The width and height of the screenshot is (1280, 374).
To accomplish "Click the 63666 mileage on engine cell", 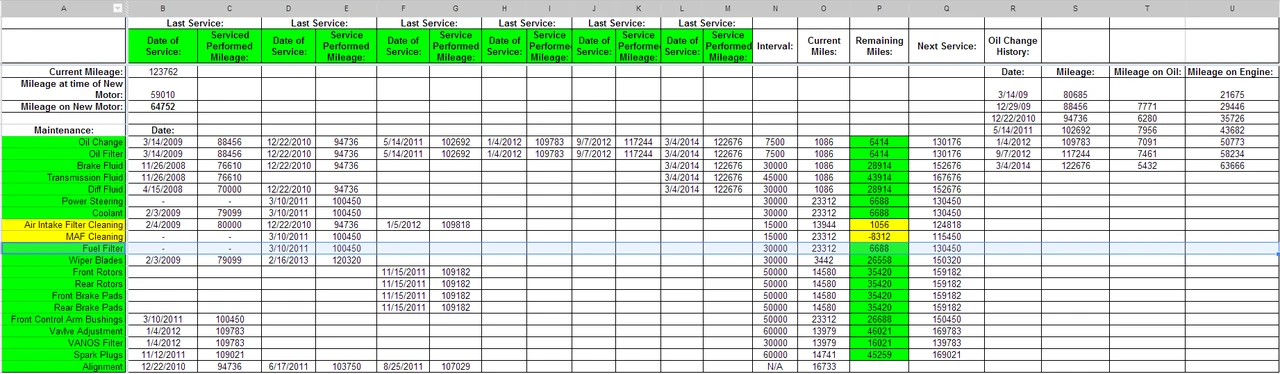I will [x=1231, y=166].
